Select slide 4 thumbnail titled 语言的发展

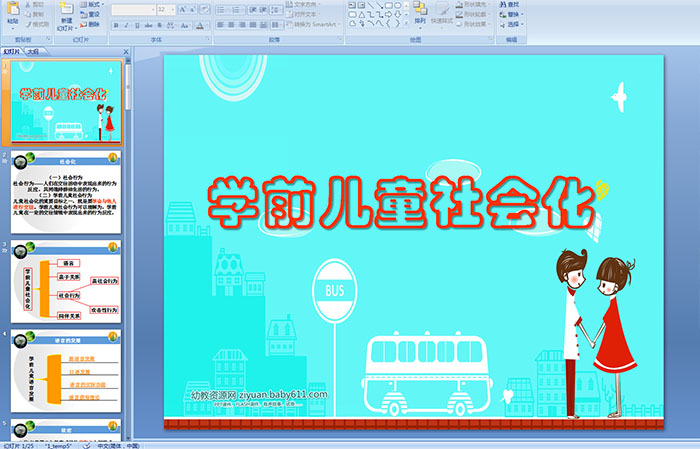pyautogui.click(x=66, y=371)
